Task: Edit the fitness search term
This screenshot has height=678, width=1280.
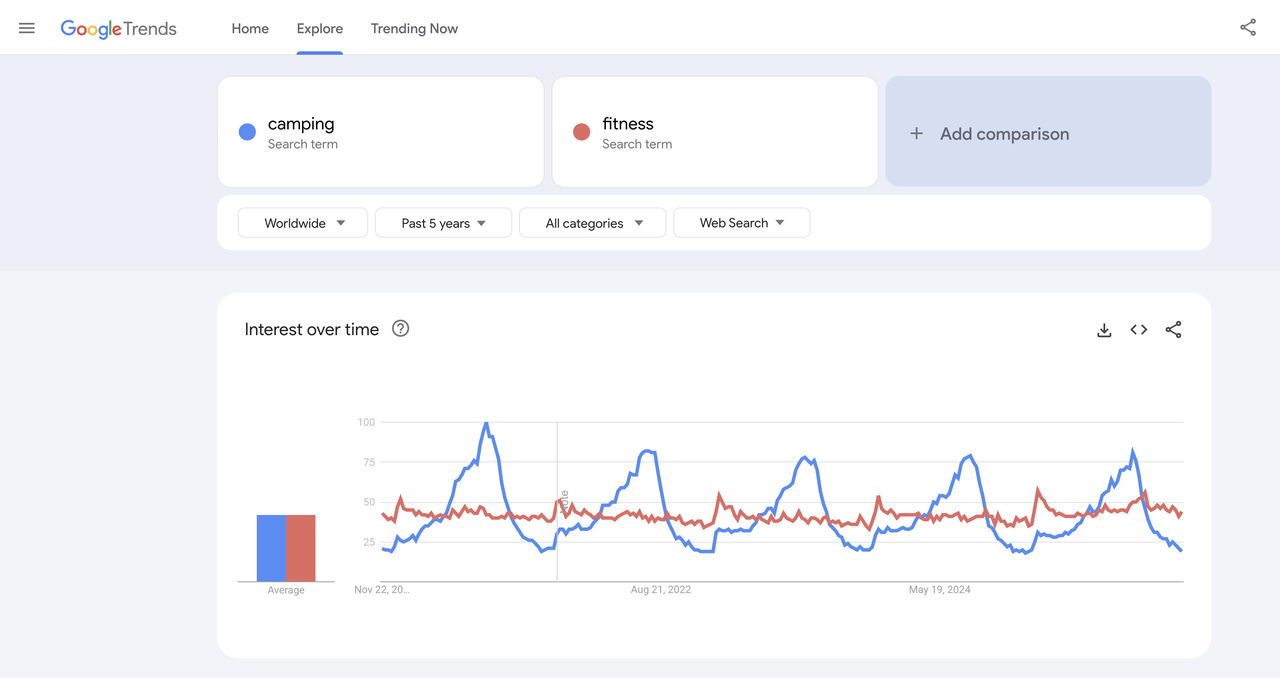Action: pyautogui.click(x=628, y=124)
